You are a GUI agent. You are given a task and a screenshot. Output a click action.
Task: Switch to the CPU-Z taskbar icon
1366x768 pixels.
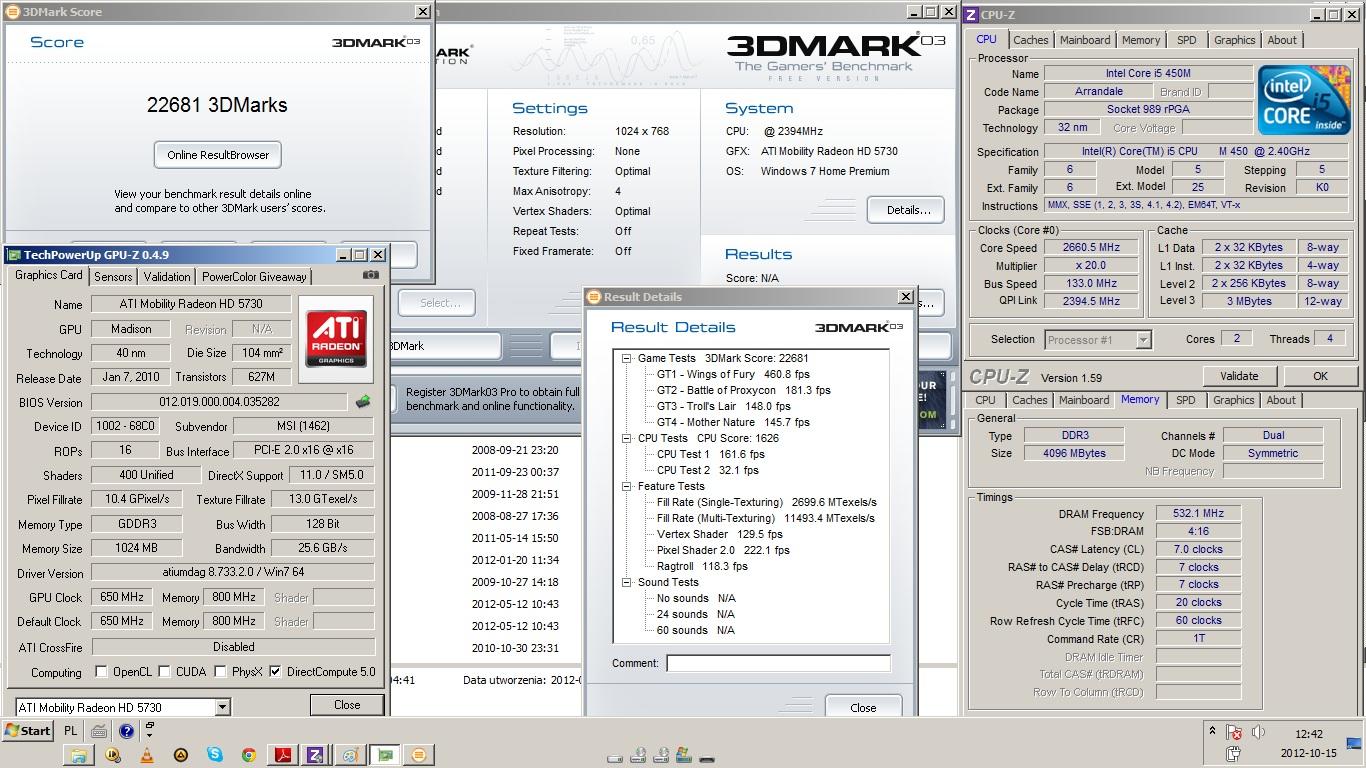316,755
